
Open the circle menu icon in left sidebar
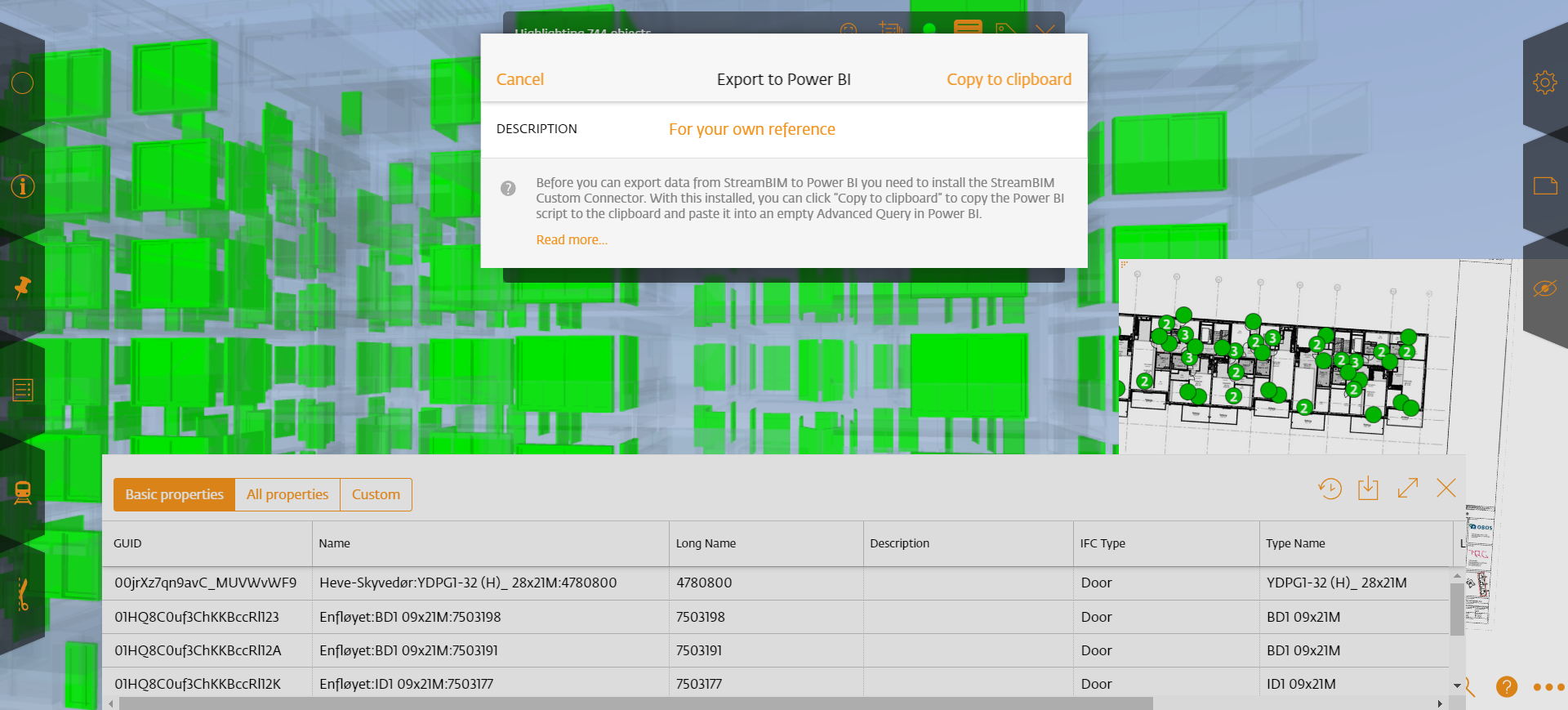tap(23, 83)
